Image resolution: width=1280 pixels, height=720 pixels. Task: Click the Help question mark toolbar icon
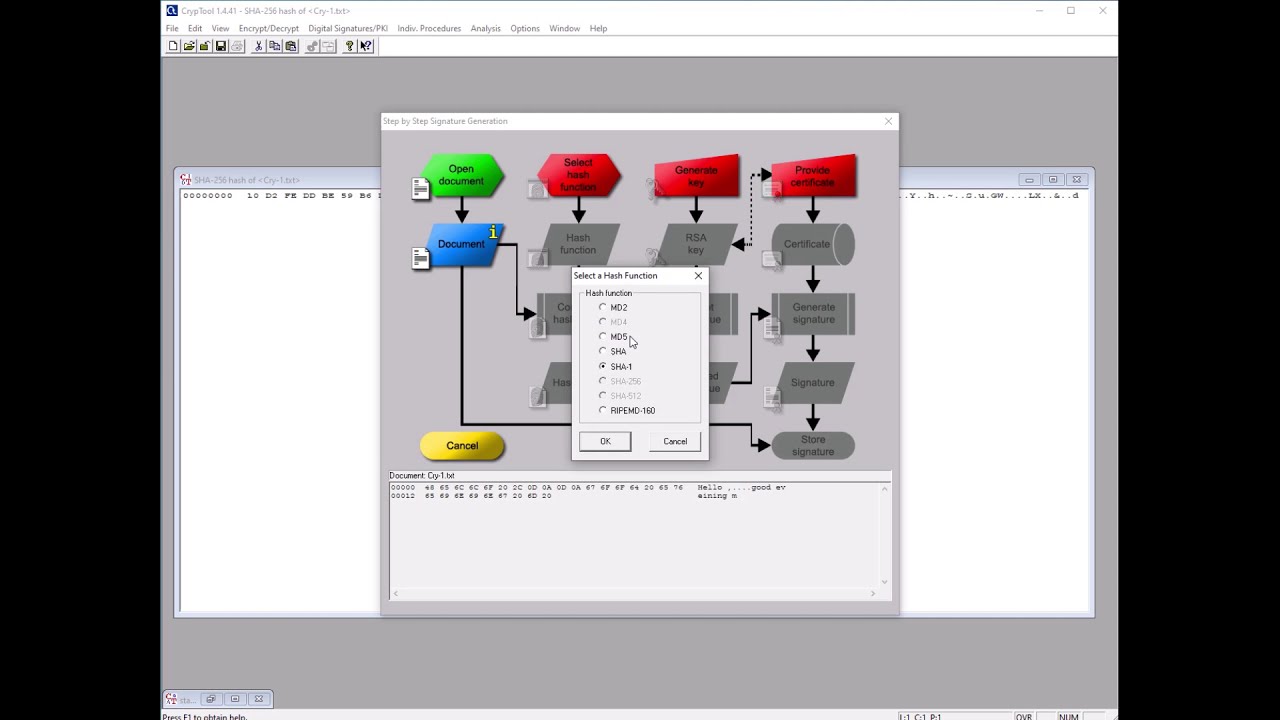pyautogui.click(x=349, y=46)
